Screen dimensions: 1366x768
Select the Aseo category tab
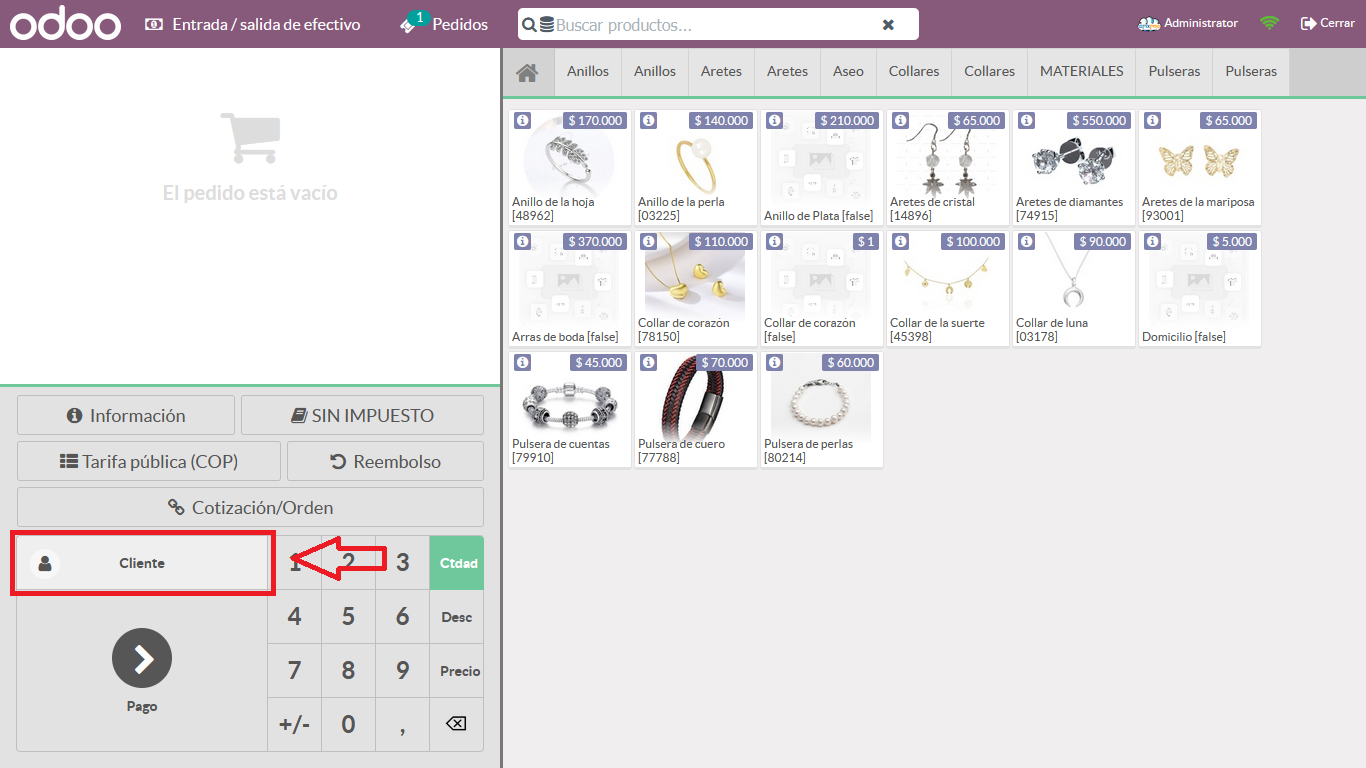point(848,72)
